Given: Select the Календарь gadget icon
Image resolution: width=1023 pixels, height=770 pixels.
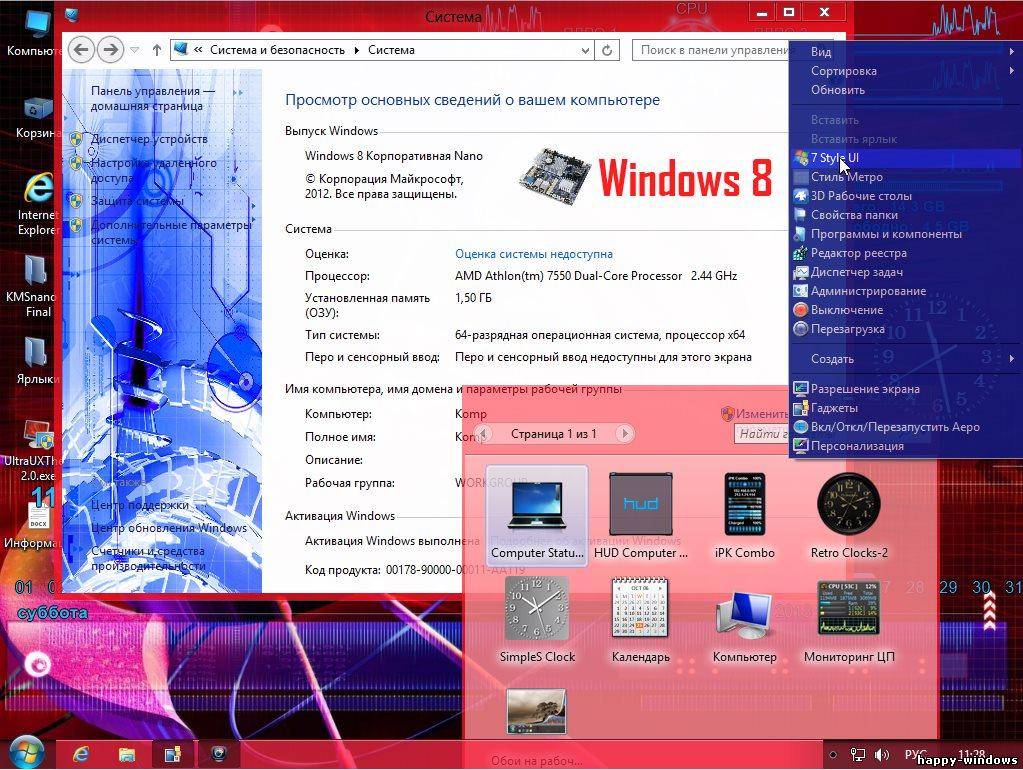Looking at the screenshot, I should click(641, 609).
